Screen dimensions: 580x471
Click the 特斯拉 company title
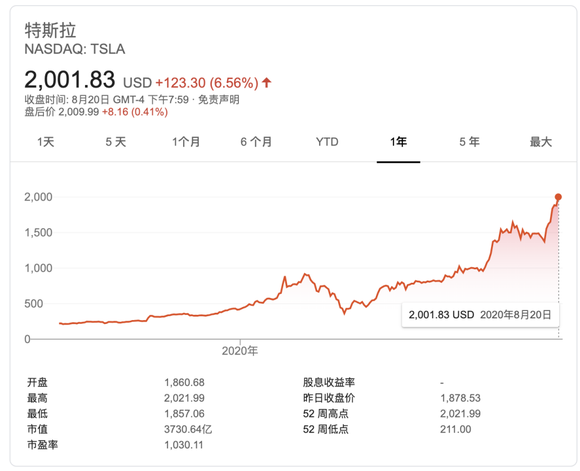[x=50, y=30]
